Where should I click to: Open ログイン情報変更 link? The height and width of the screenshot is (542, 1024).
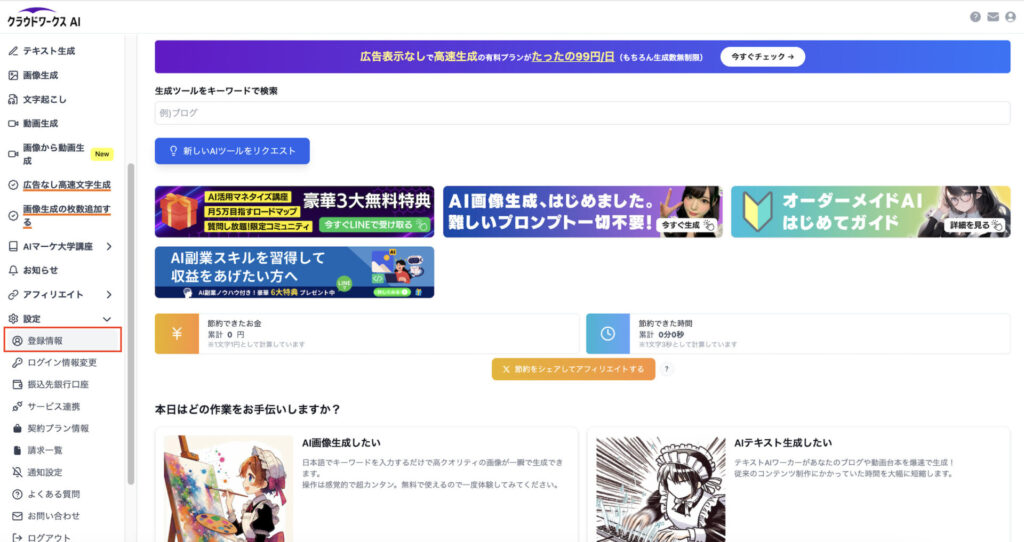62,362
